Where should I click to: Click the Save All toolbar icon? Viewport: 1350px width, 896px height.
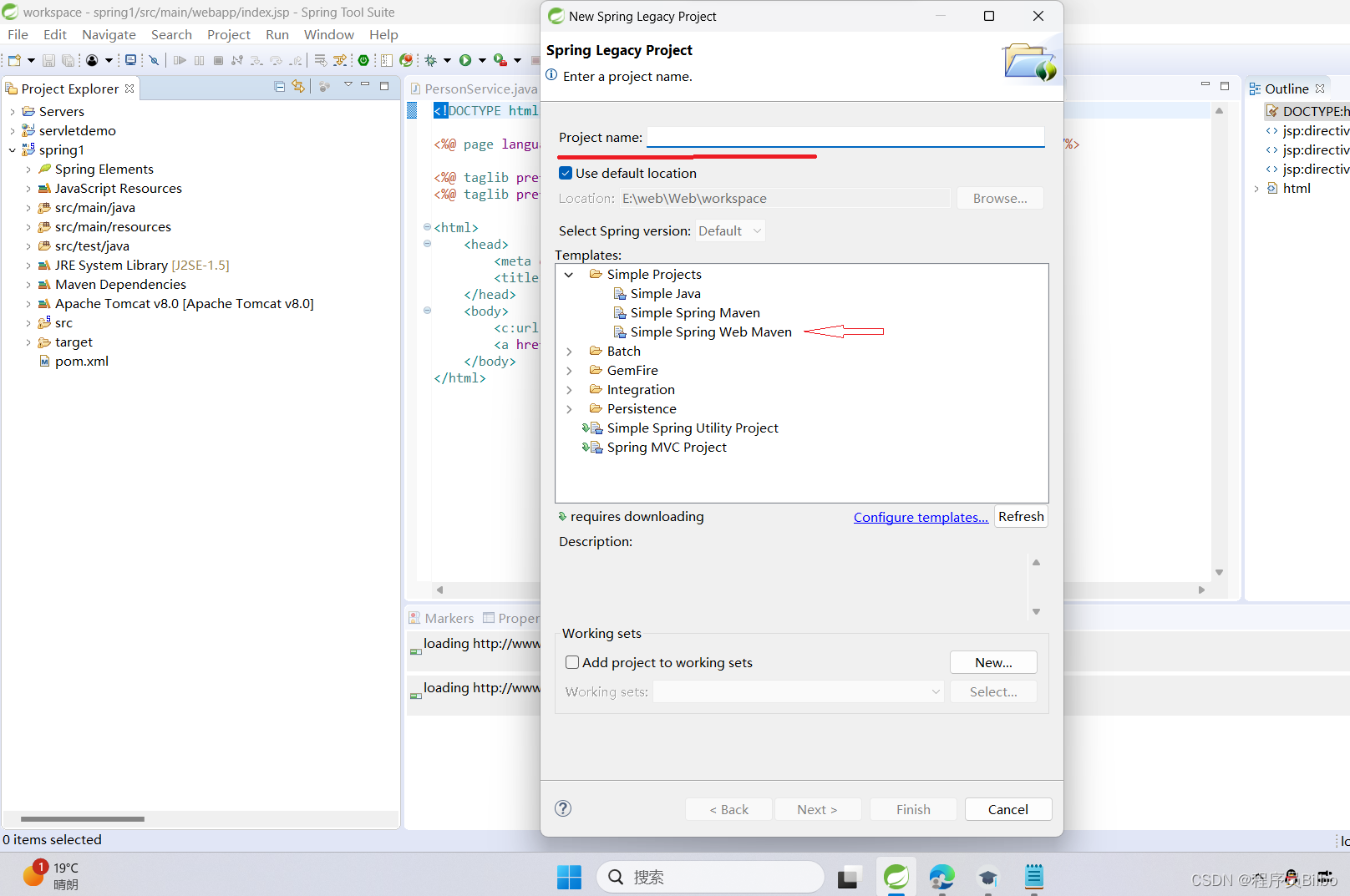point(68,60)
